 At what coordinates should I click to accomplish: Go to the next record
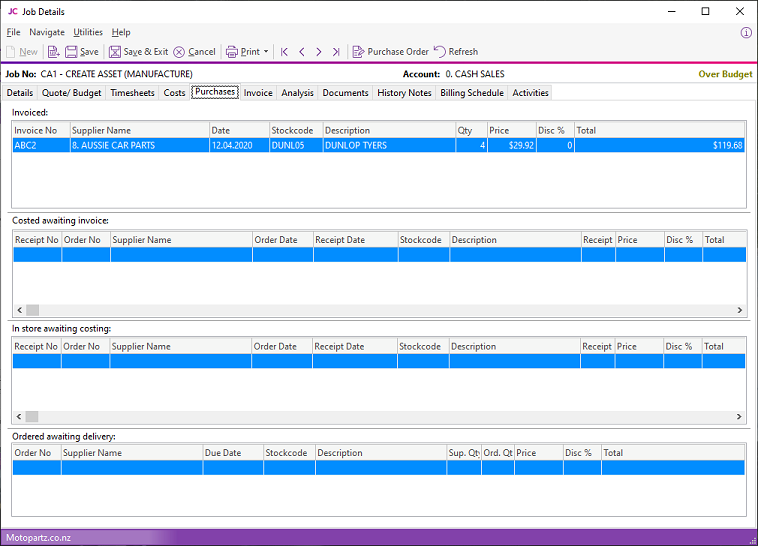click(x=319, y=52)
